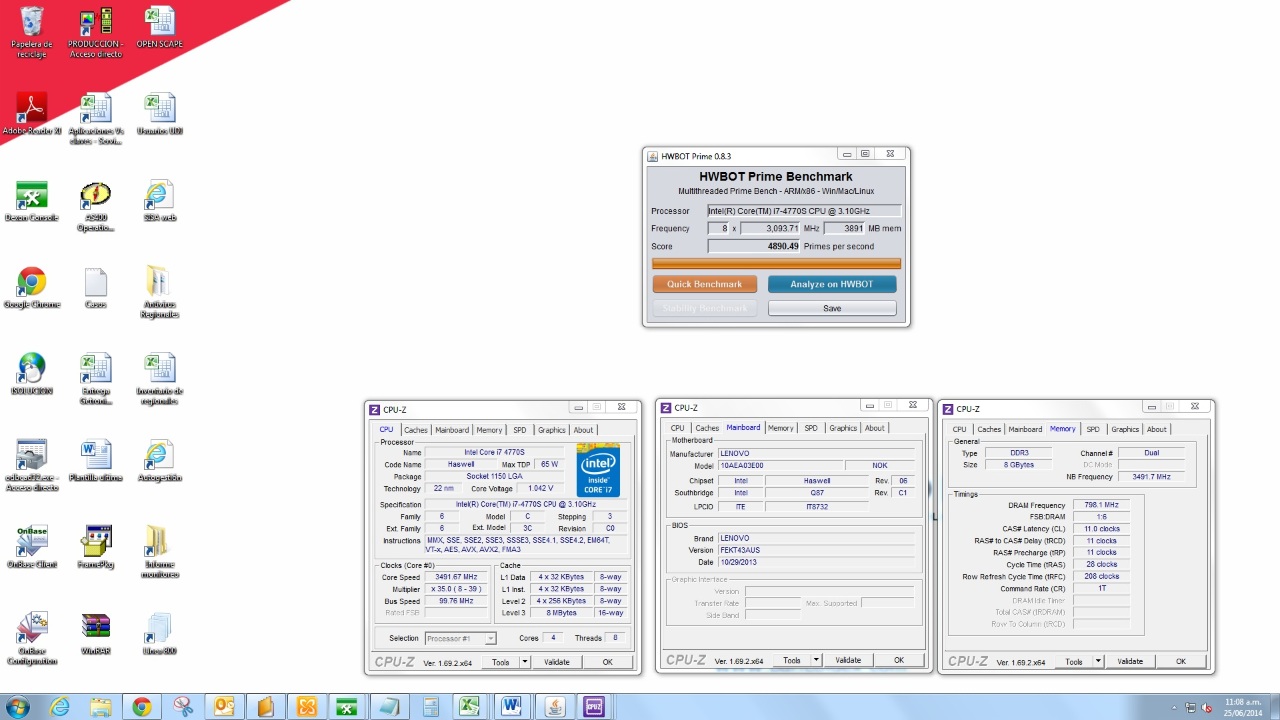Open the PRODUCCION Acceso directo shortcut
The image size is (1280, 720).
pyautogui.click(x=96, y=32)
